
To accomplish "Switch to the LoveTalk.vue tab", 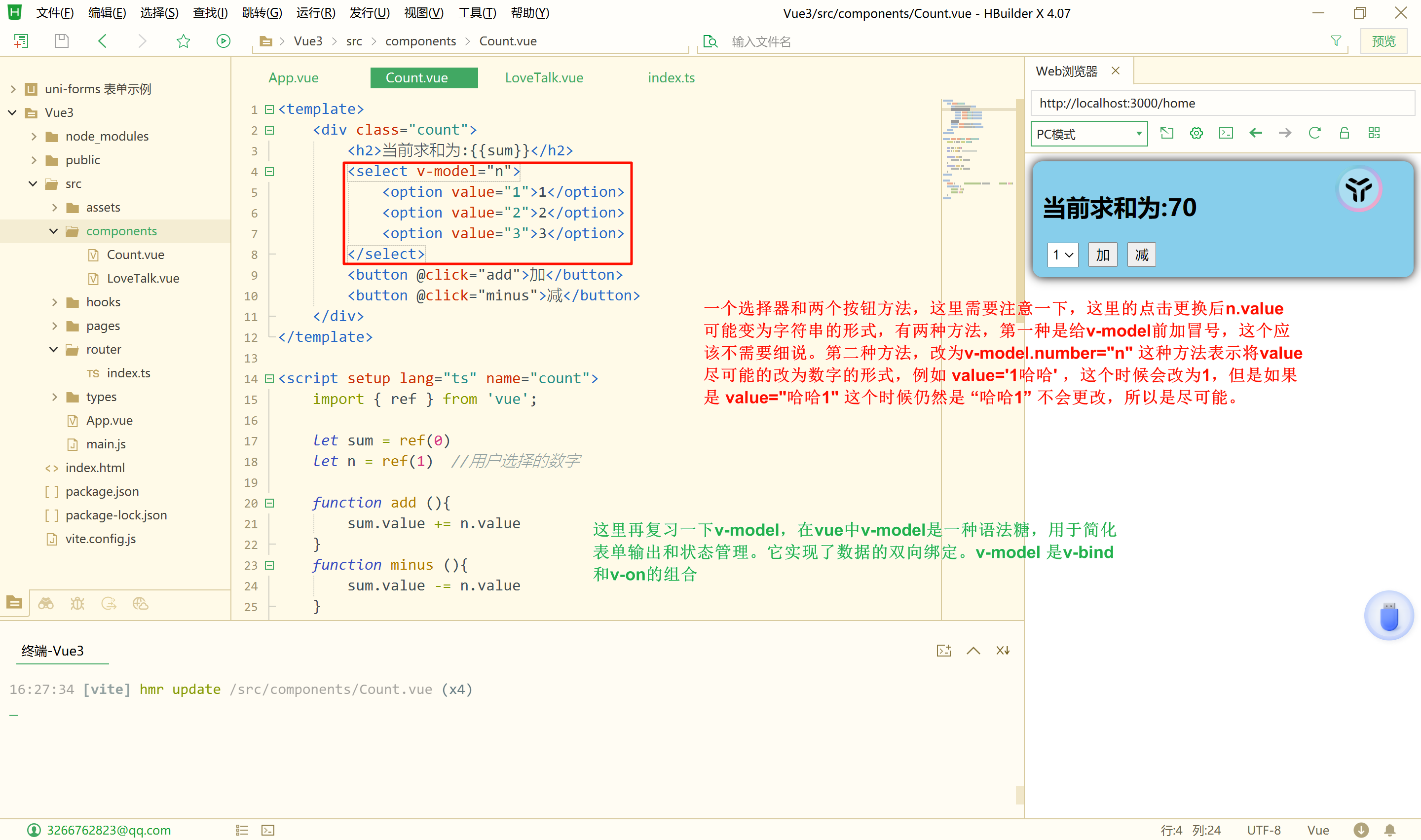I will (544, 77).
